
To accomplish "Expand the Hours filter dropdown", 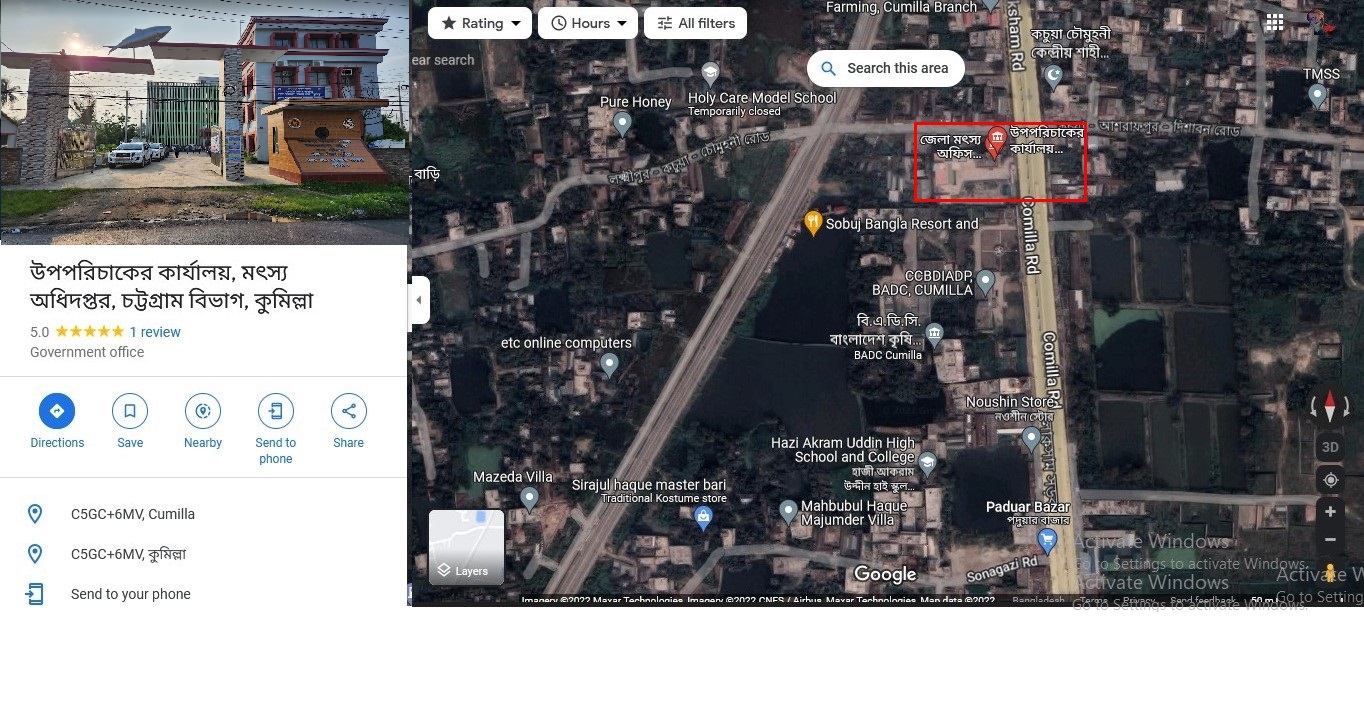I will coord(588,23).
